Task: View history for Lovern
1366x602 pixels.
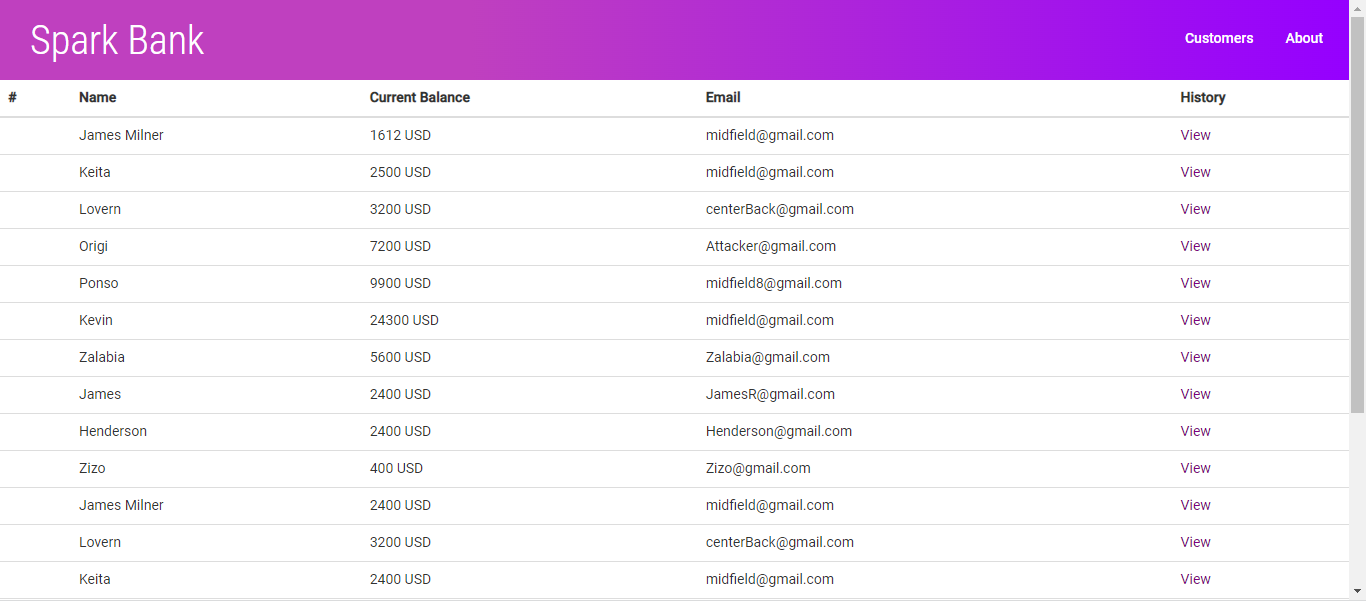Action: 1195,209
